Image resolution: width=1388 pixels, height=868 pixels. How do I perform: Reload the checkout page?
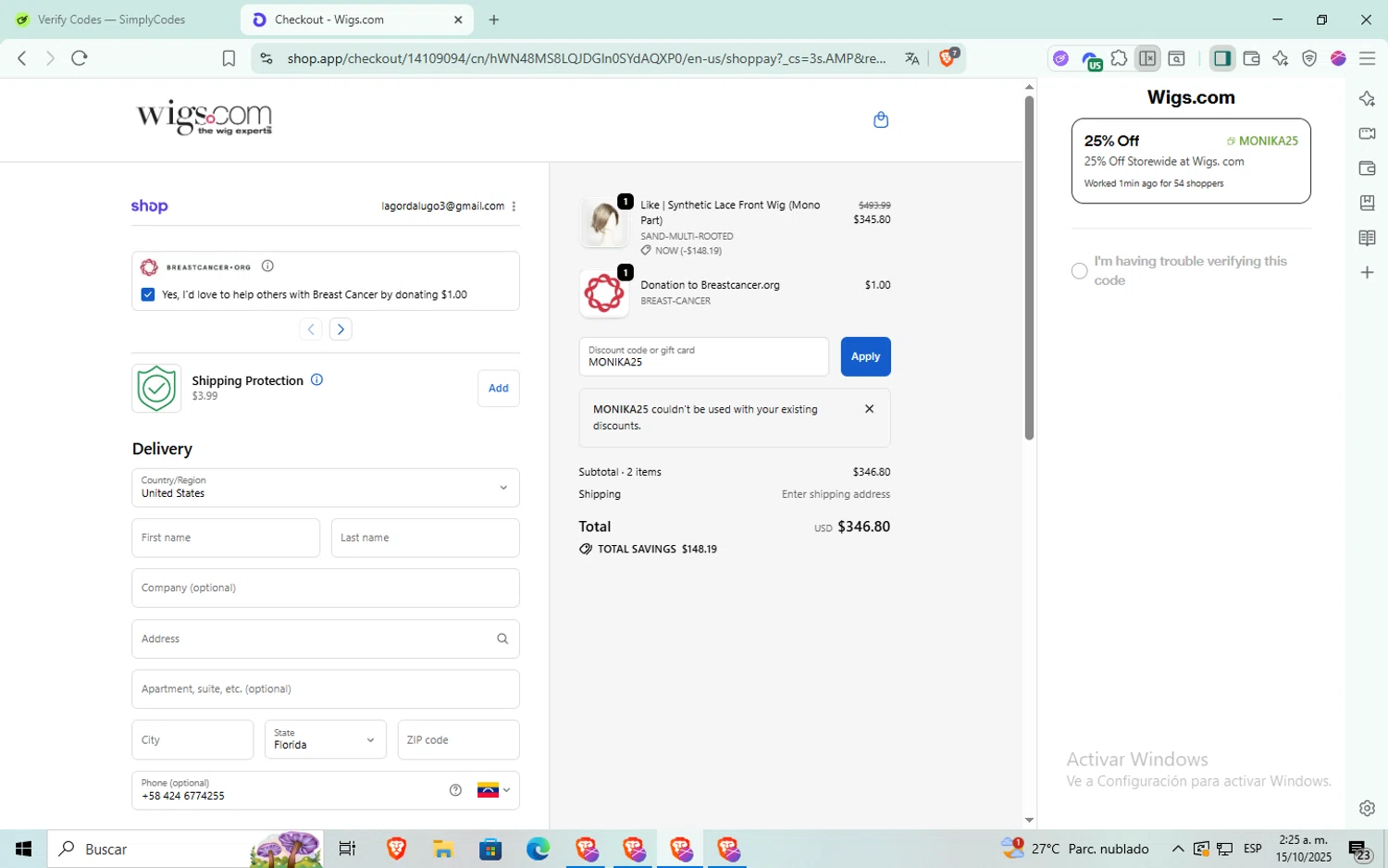(x=80, y=58)
